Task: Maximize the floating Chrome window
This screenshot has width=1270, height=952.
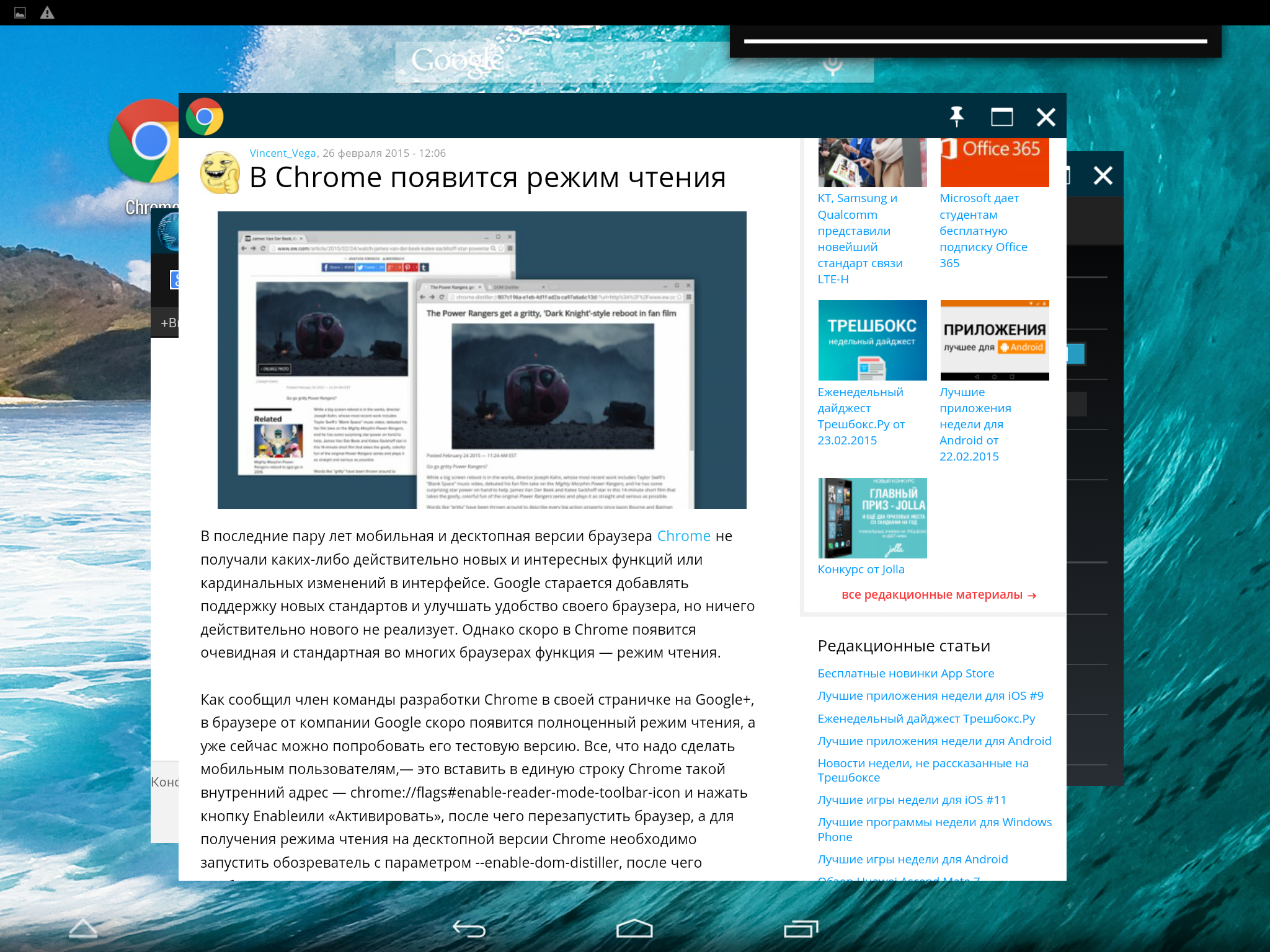Action: click(1001, 117)
